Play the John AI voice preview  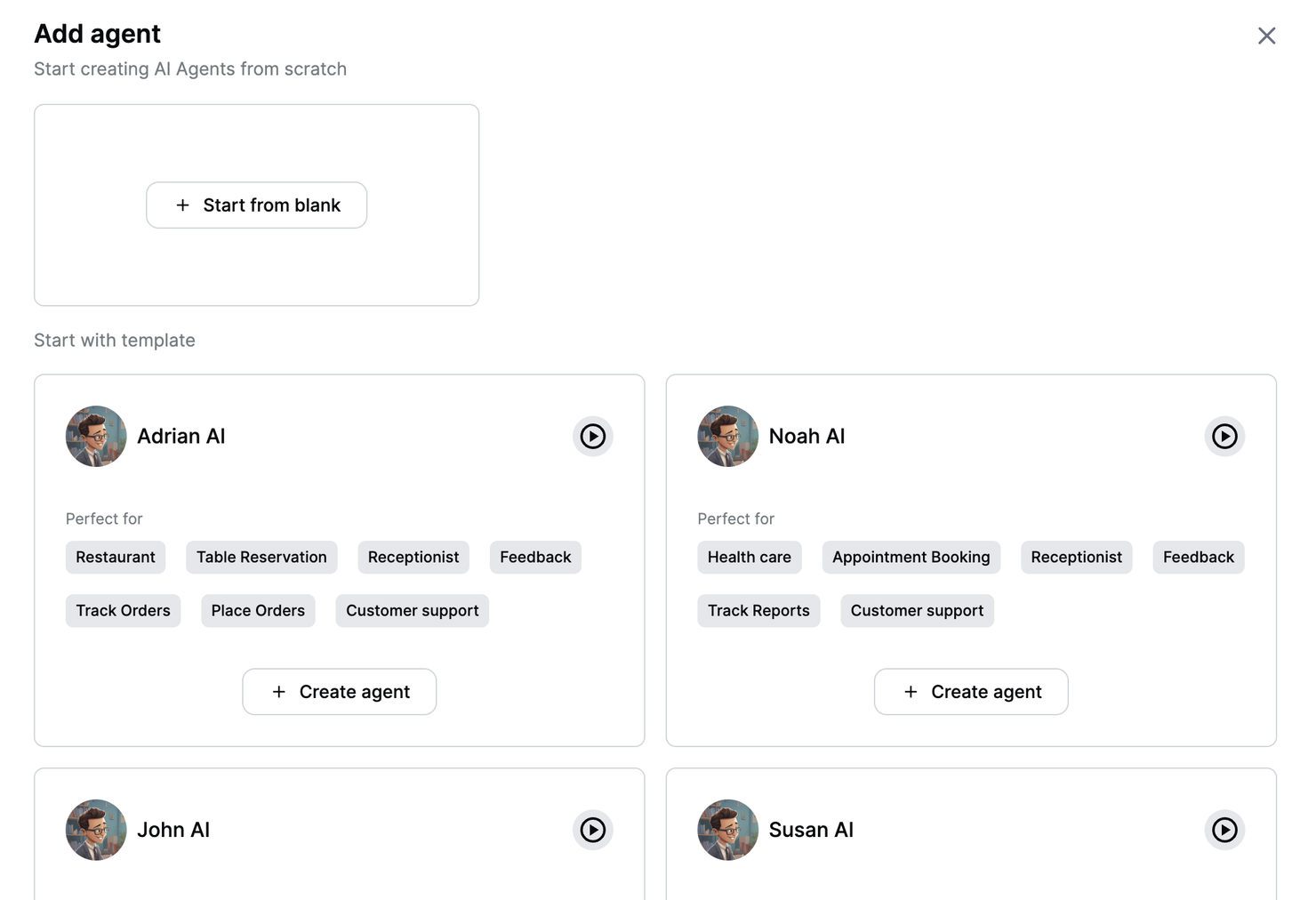(x=593, y=830)
